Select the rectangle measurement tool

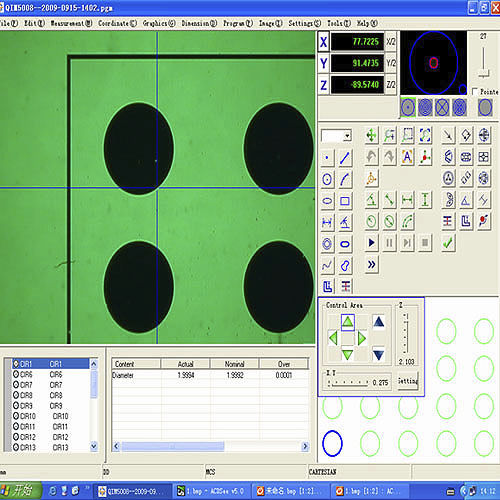tap(345, 201)
